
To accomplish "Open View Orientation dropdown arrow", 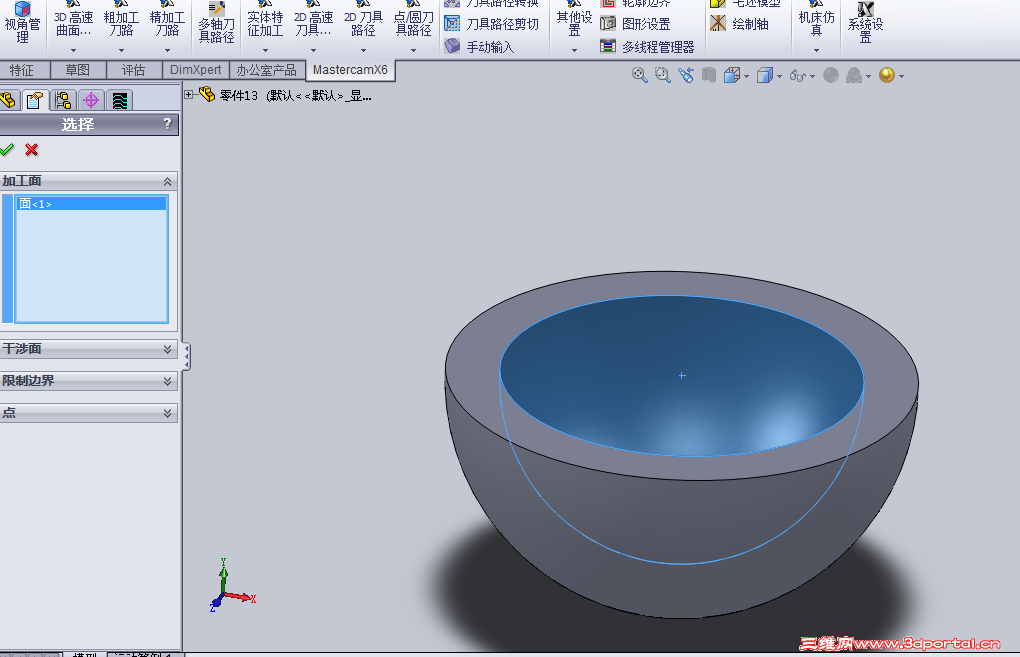I will (x=746, y=77).
